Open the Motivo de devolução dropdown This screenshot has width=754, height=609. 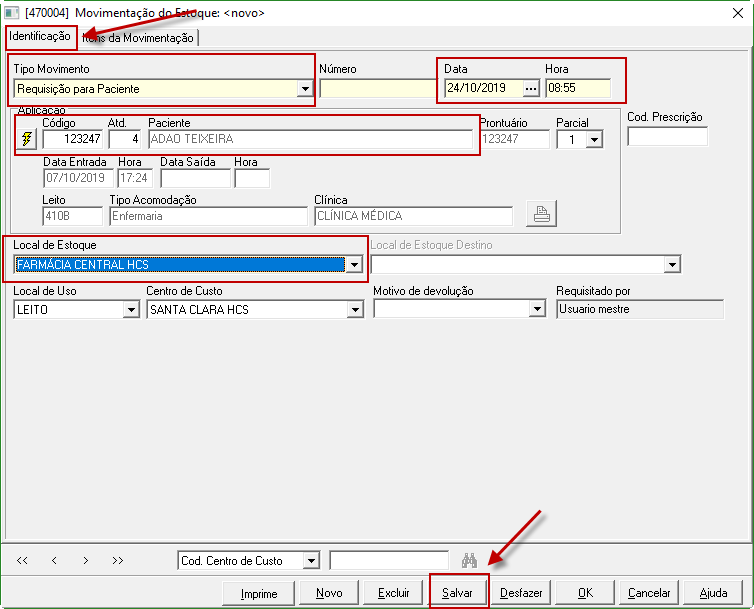tap(537, 309)
